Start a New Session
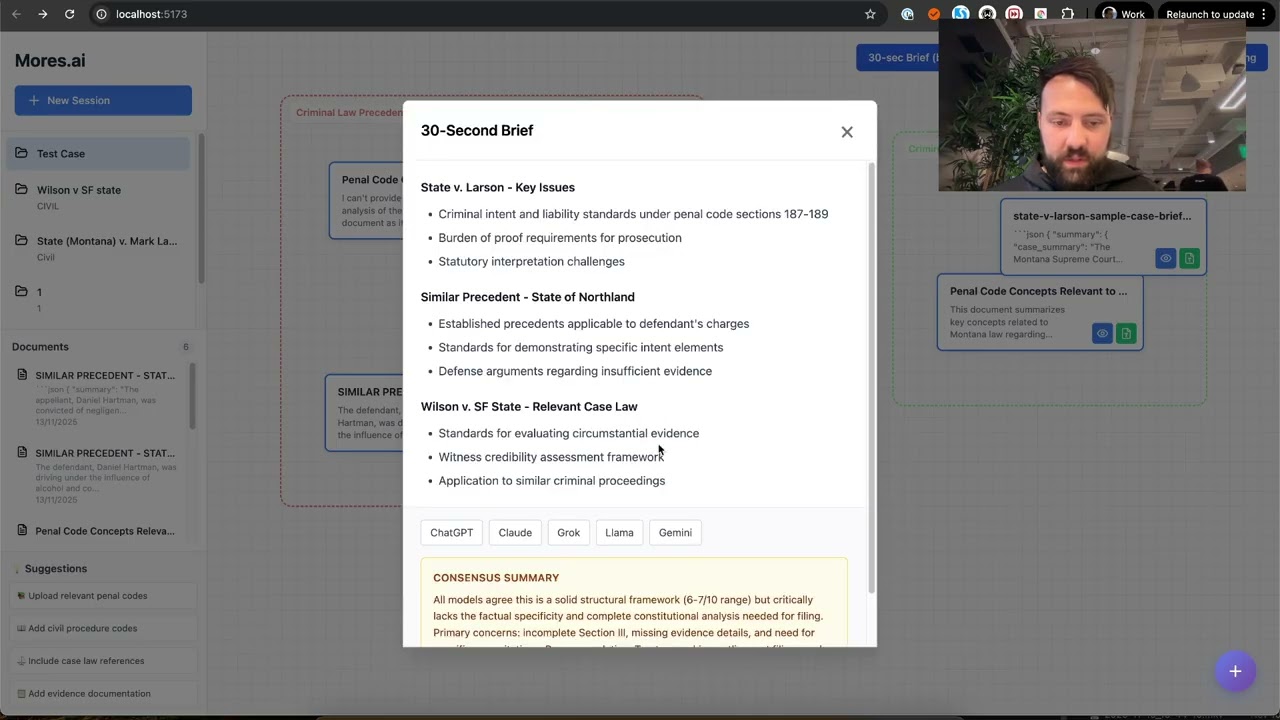Image resolution: width=1280 pixels, height=720 pixels. [103, 100]
